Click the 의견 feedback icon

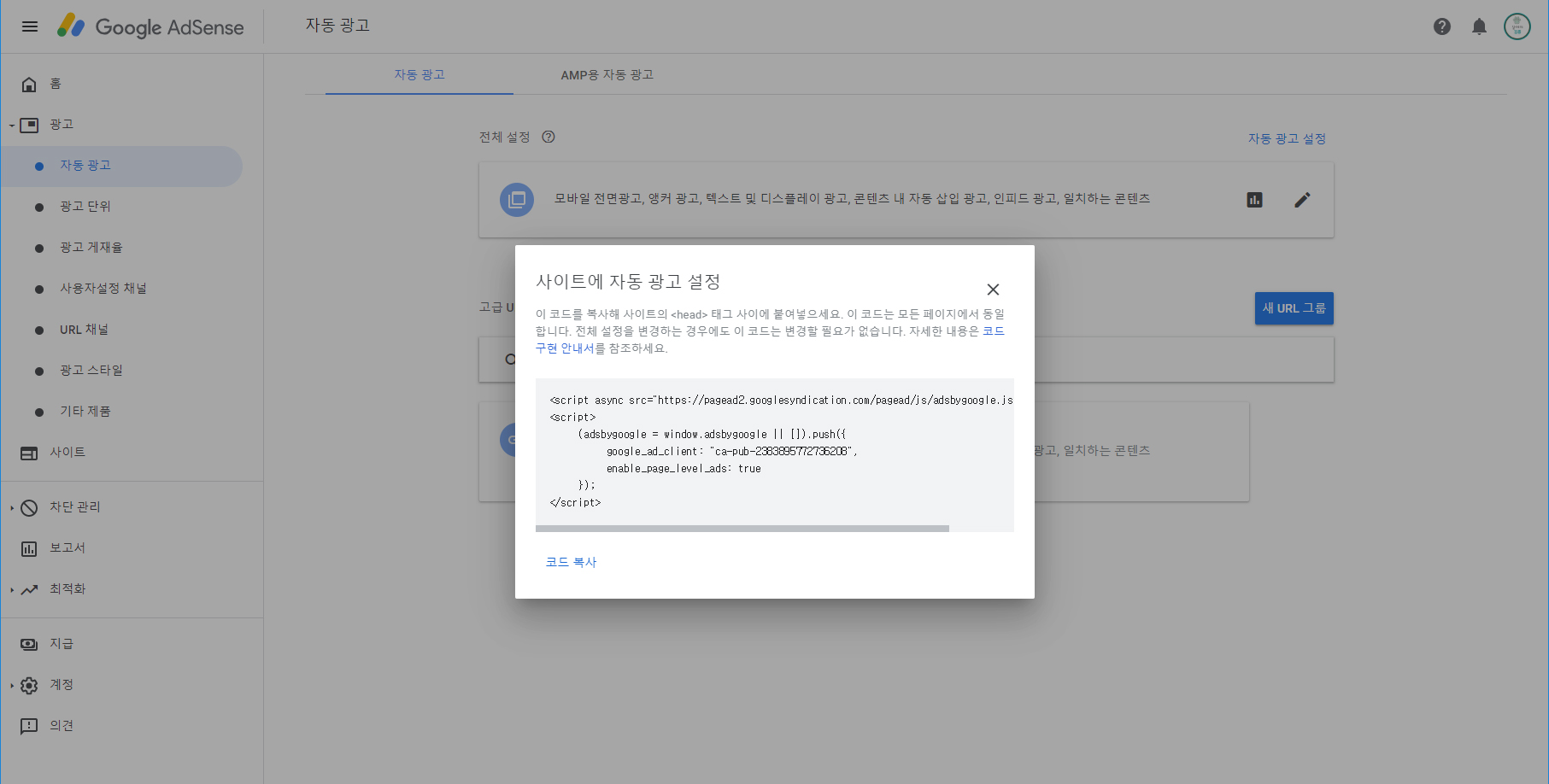click(29, 726)
